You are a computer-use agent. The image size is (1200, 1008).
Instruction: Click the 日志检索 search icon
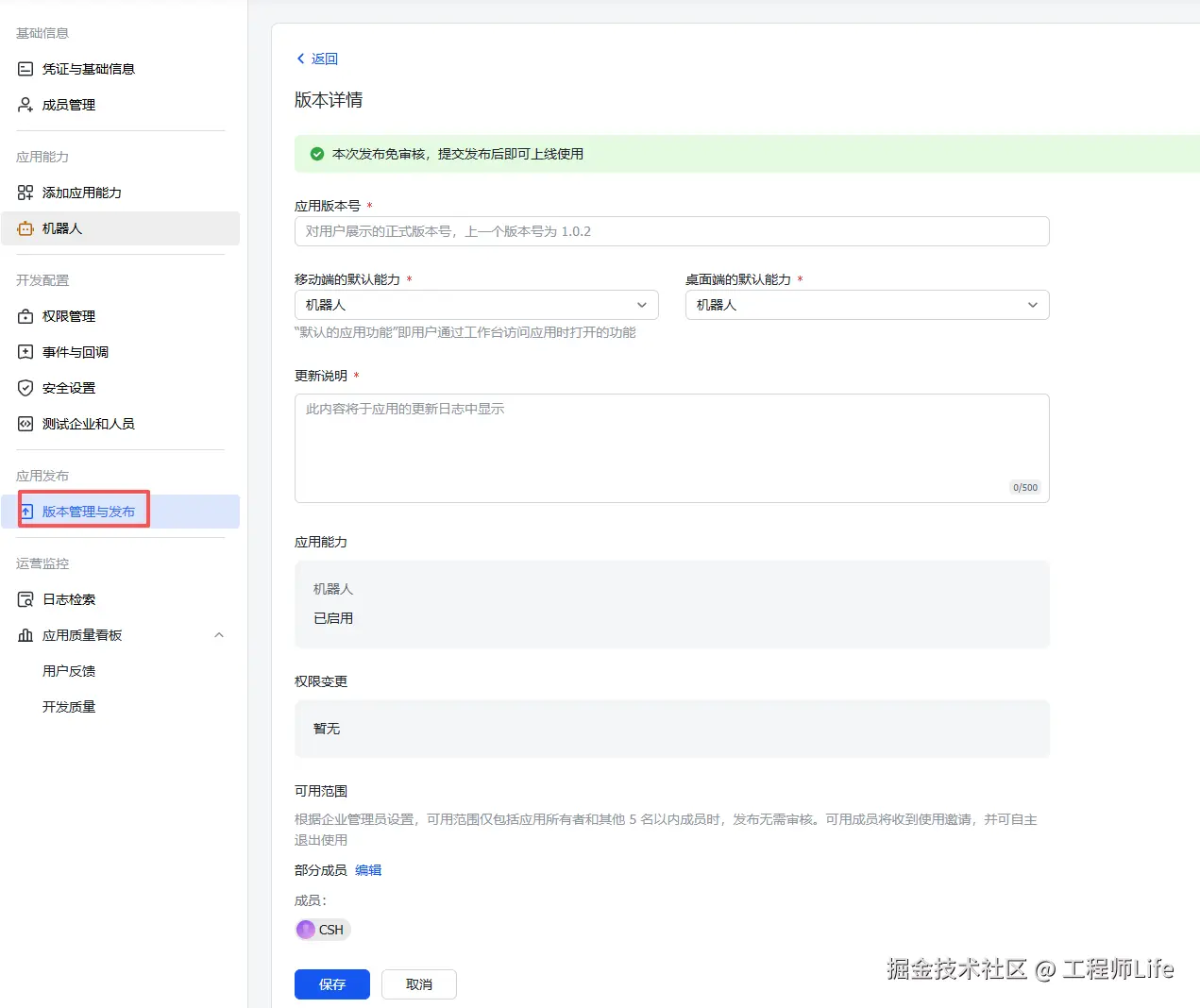click(25, 599)
